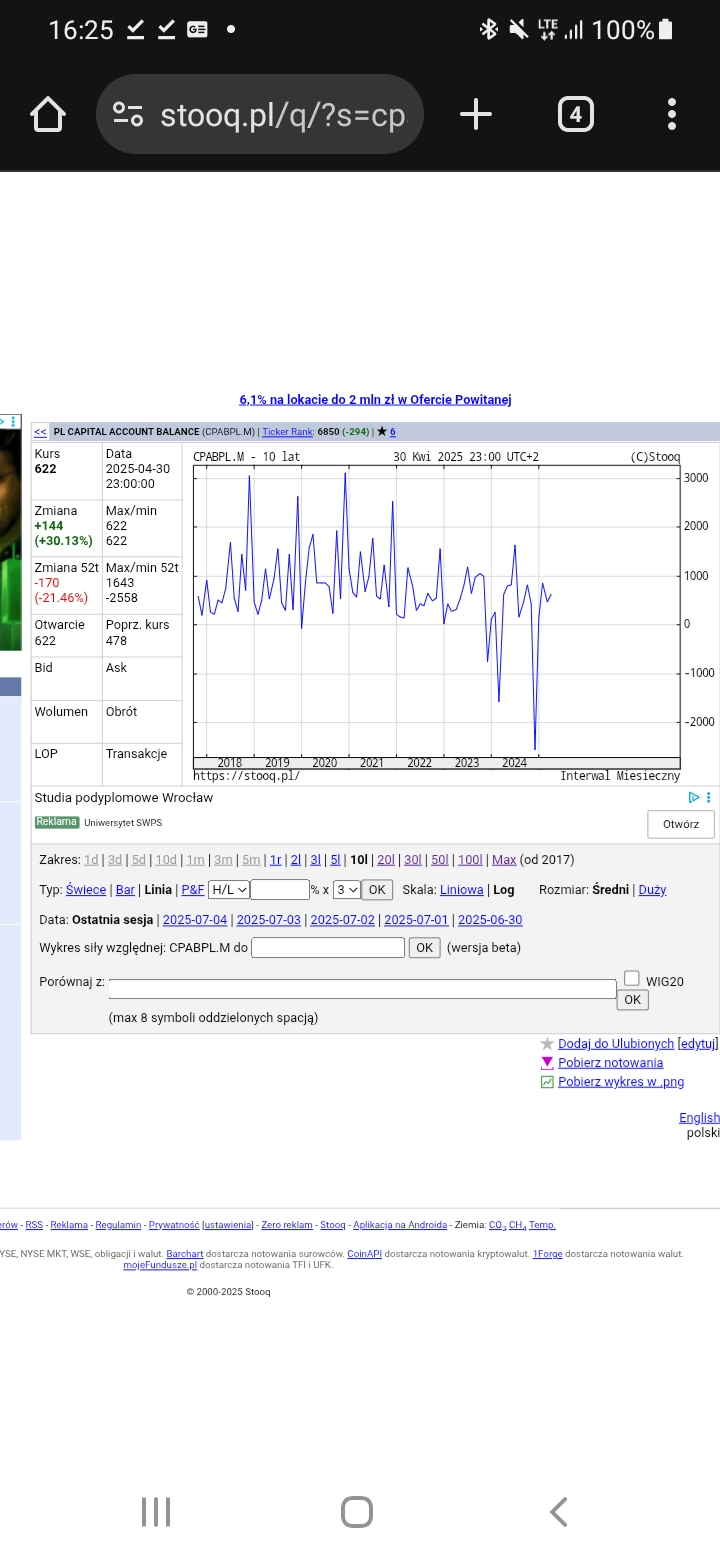Switch language to English
This screenshot has height=1560, width=720.
click(699, 1118)
